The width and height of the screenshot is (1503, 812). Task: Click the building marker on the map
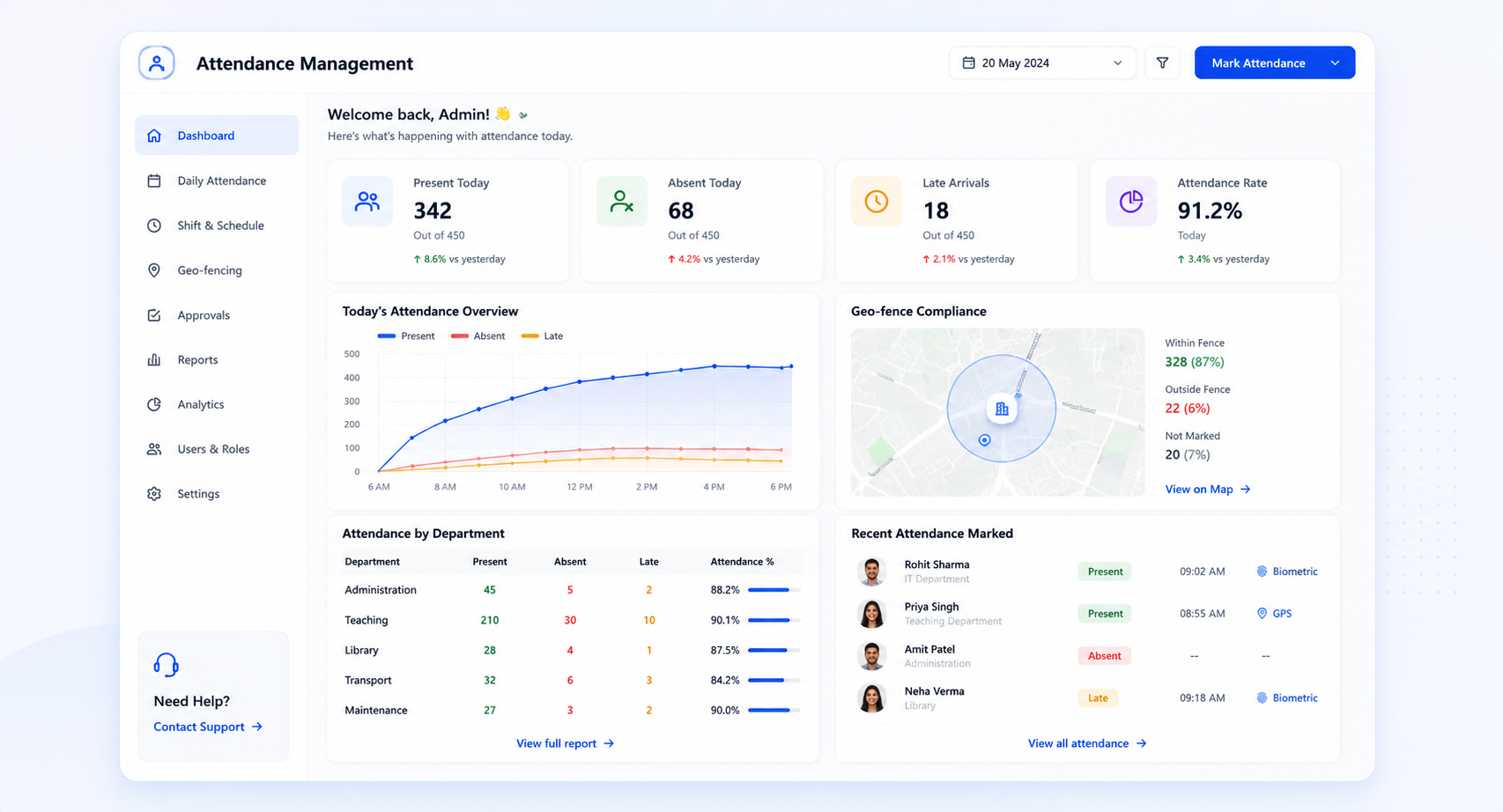coord(1002,409)
